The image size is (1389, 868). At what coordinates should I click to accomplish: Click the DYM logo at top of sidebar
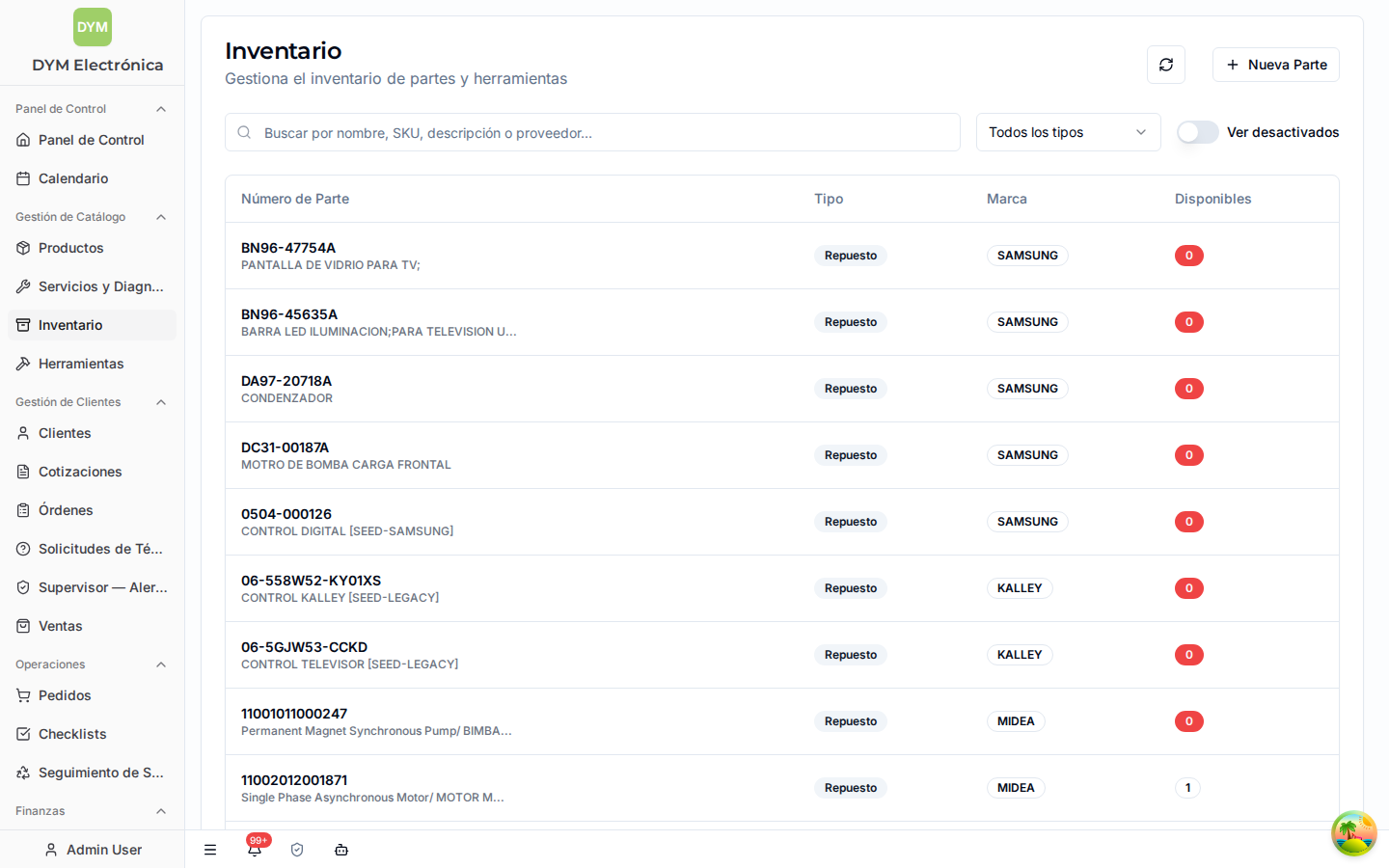(x=93, y=27)
